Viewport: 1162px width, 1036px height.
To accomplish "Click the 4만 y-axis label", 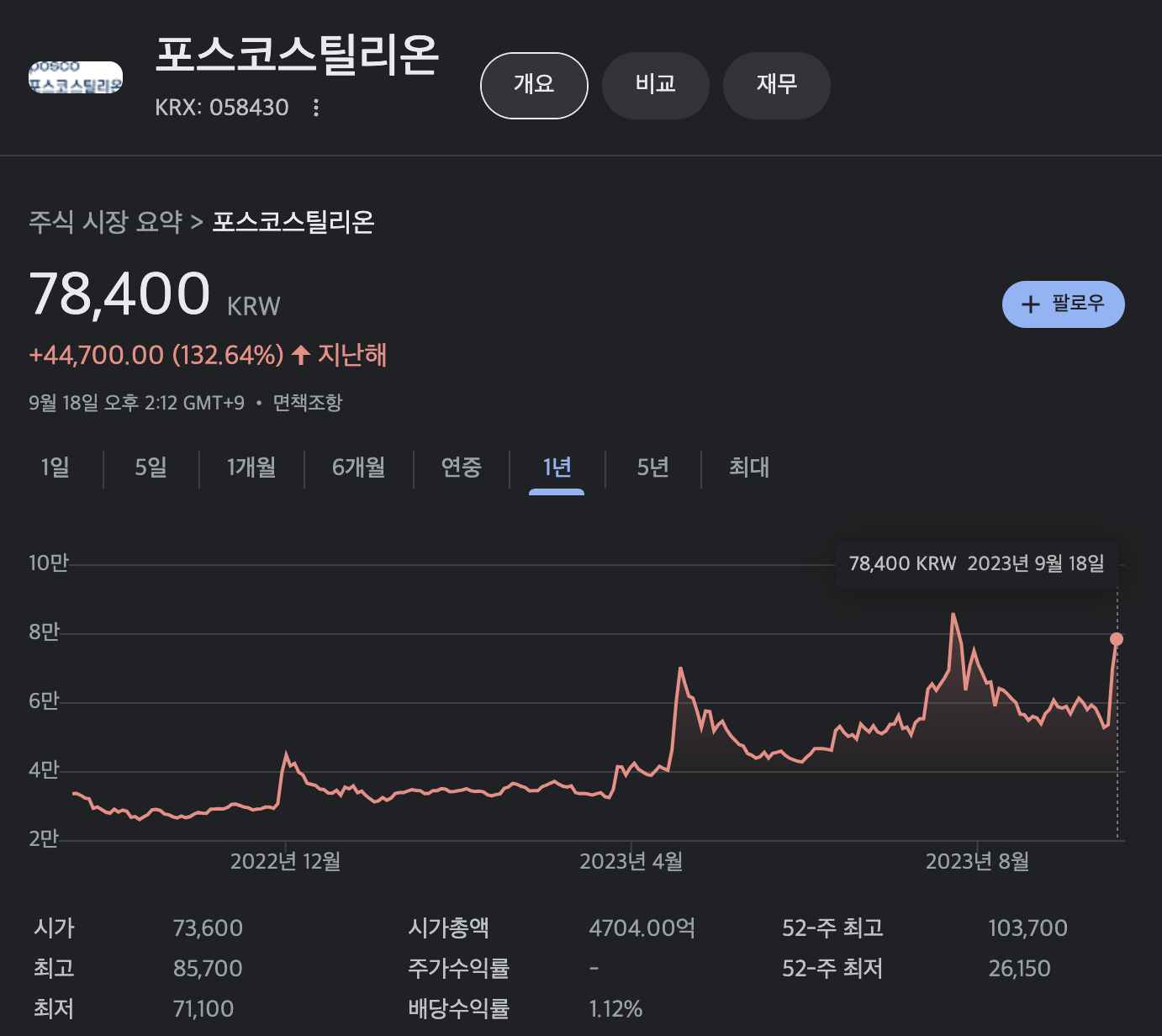I will [x=45, y=769].
